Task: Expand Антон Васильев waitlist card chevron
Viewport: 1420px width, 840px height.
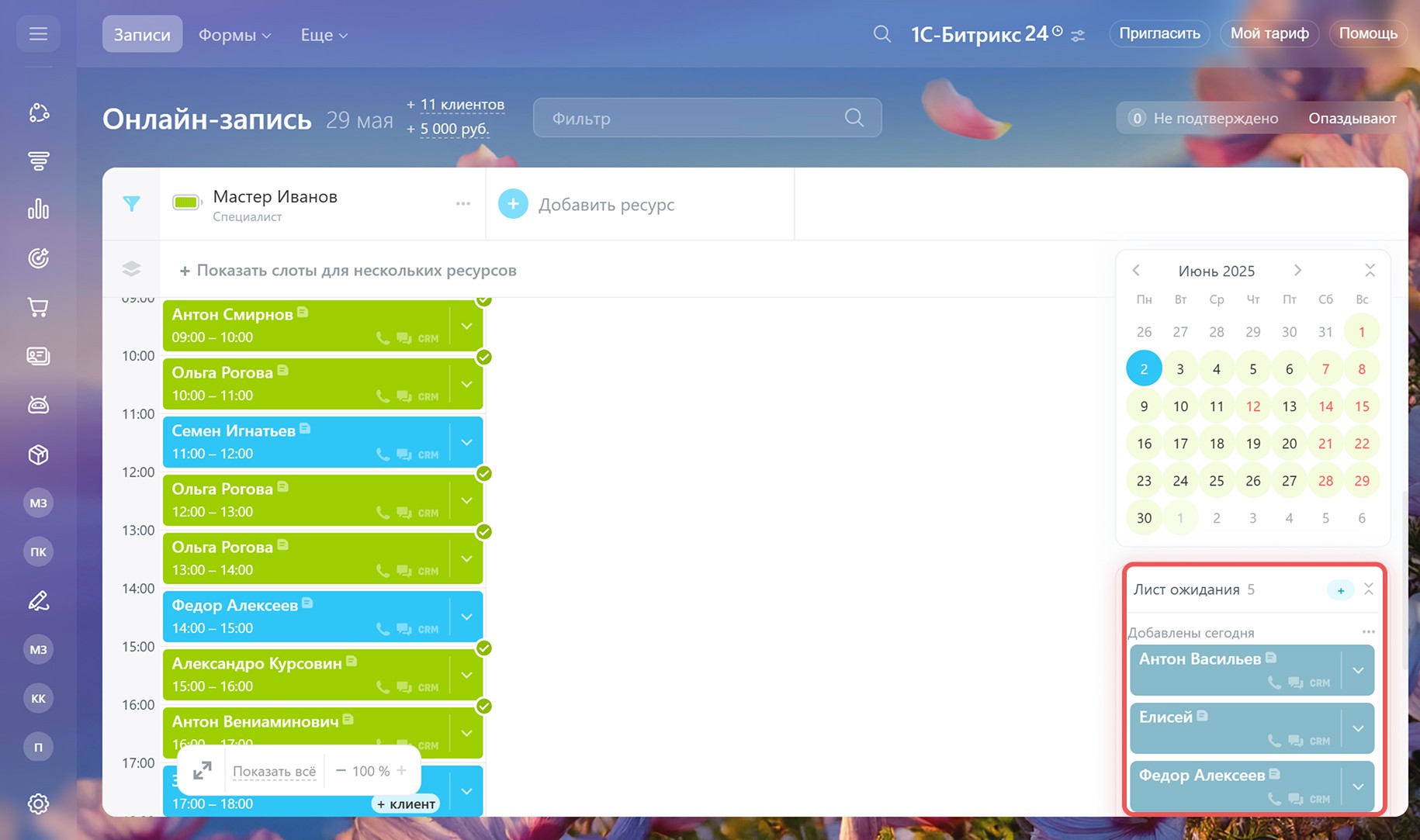Action: pos(1358,670)
